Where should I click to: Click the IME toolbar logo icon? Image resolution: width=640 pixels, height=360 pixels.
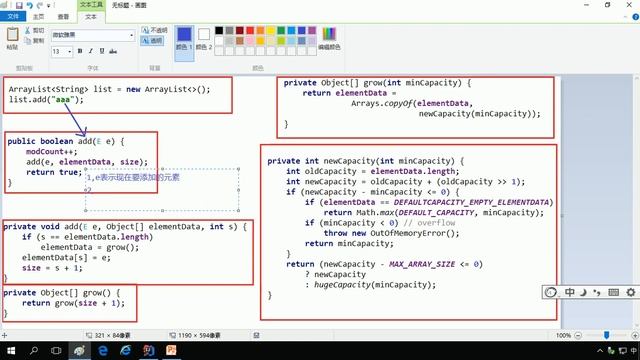[551, 292]
